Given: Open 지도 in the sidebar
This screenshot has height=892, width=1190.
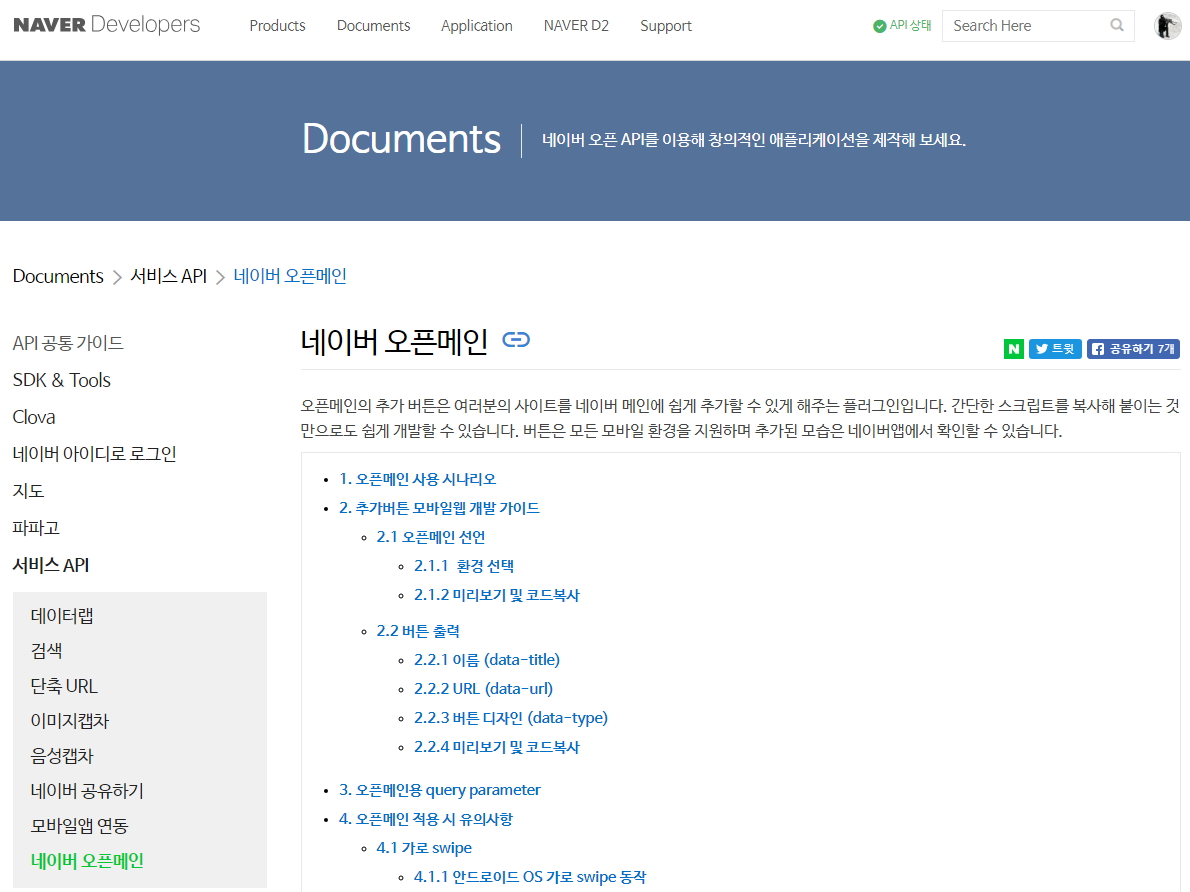Looking at the screenshot, I should point(29,491).
